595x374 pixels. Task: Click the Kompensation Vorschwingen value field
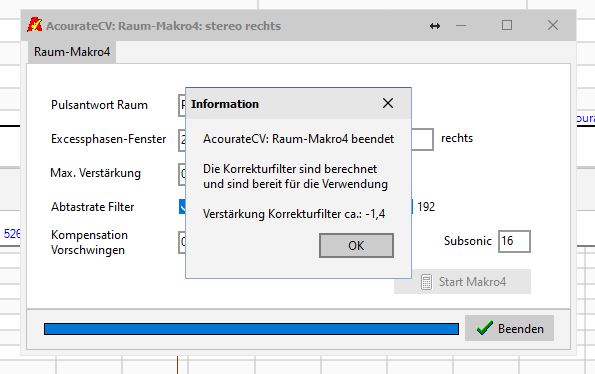(182, 242)
